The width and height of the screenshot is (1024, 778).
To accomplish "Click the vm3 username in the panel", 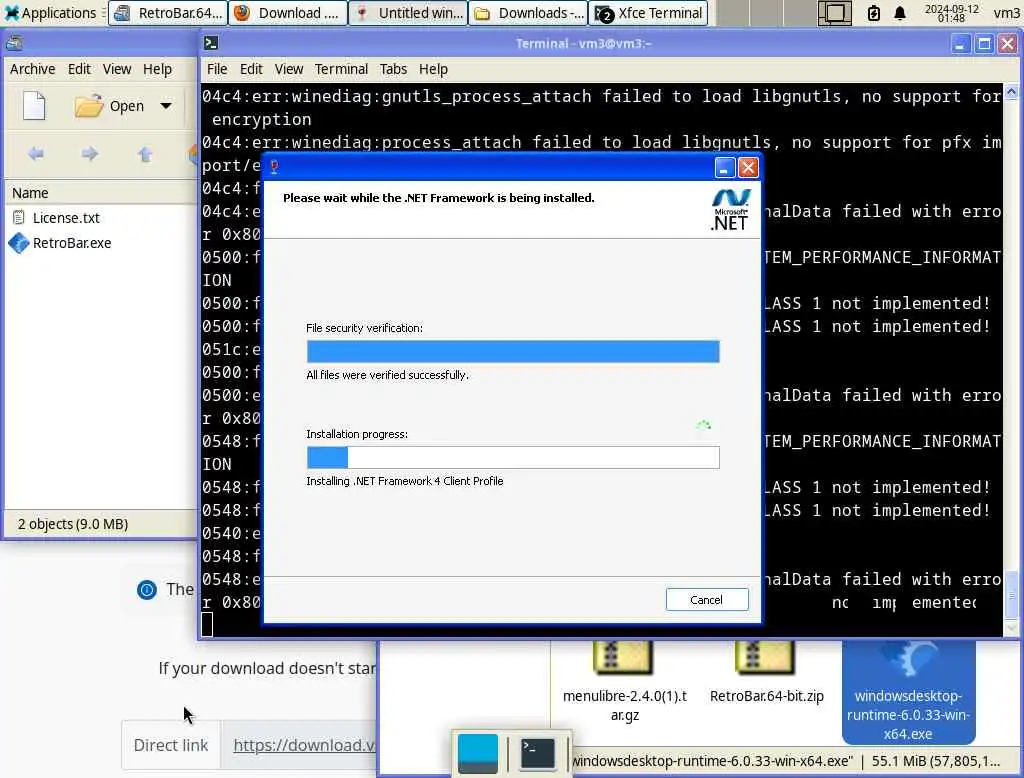I will tap(1007, 12).
